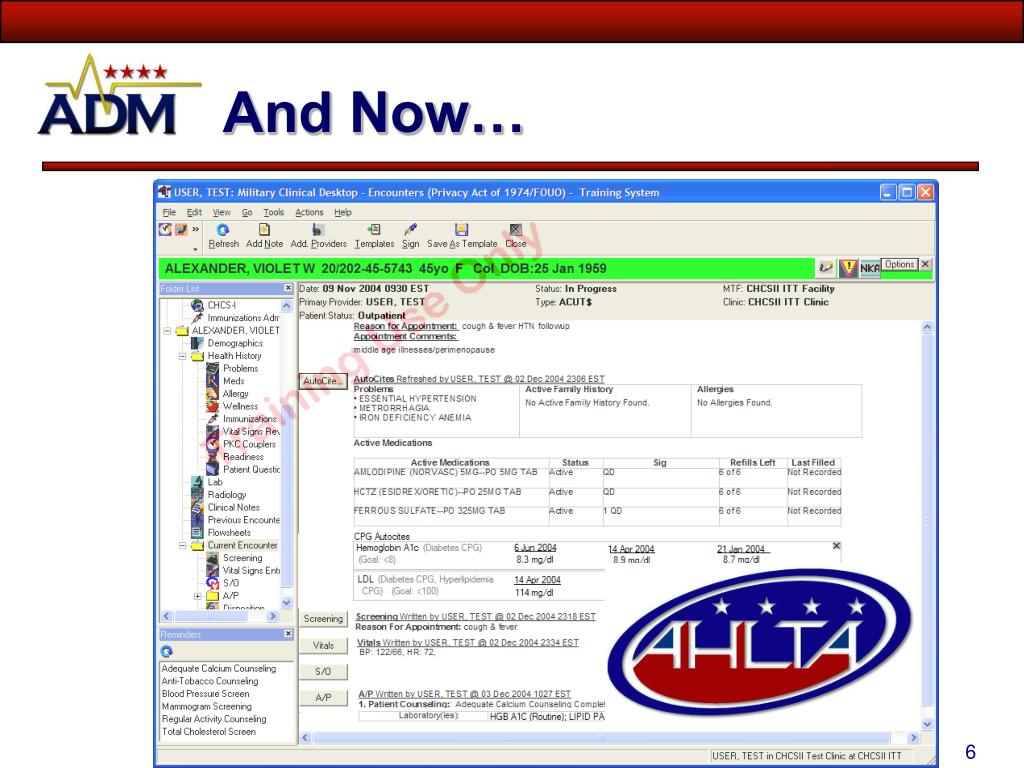Open Readiness in the folder list
This screenshot has height=768, width=1024.
(243, 456)
